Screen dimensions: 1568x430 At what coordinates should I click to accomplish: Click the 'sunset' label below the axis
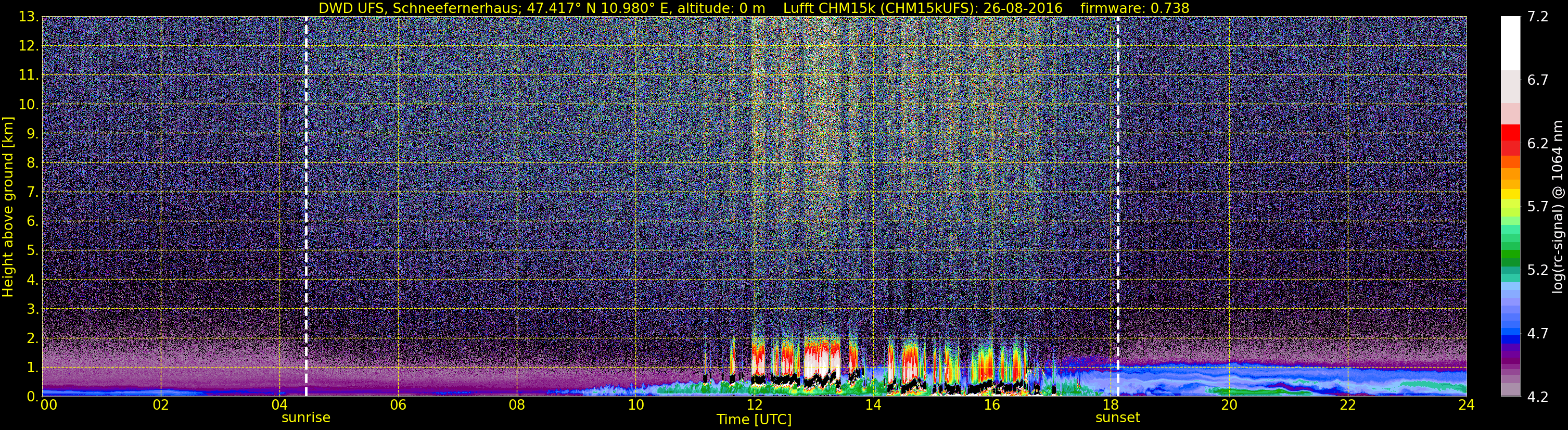tap(1117, 418)
